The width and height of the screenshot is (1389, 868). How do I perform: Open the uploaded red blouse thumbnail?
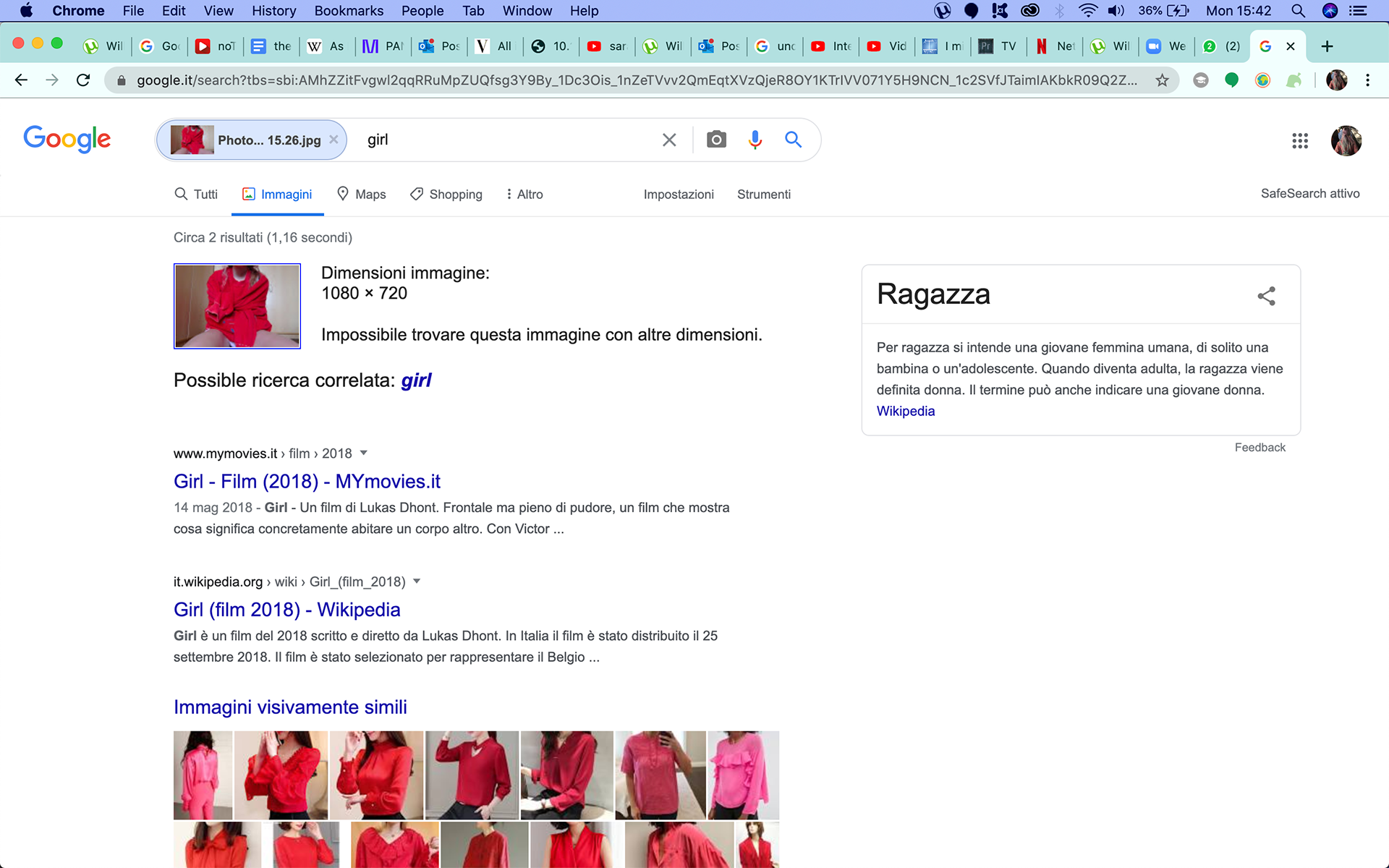[x=237, y=306]
